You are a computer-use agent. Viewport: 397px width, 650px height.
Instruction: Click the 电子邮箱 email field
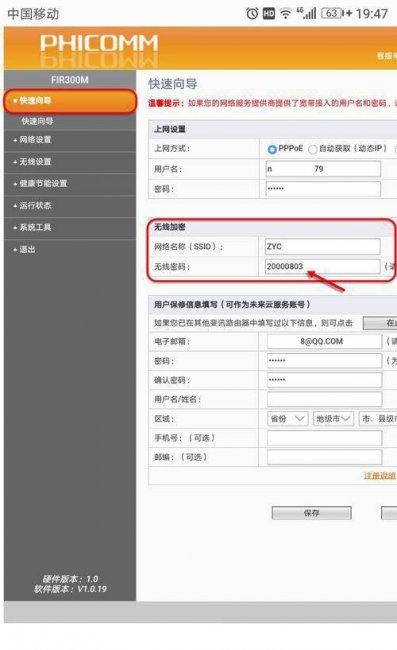click(x=324, y=341)
